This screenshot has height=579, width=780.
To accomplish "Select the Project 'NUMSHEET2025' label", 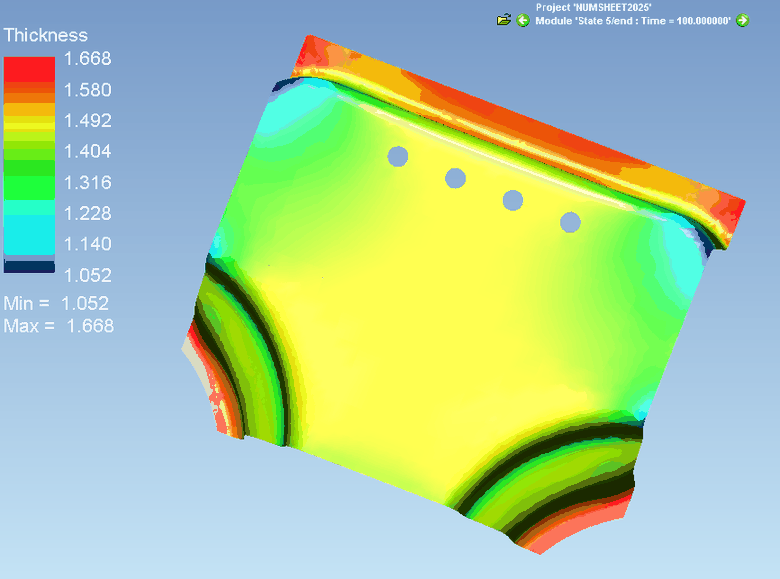I will coord(593,7).
